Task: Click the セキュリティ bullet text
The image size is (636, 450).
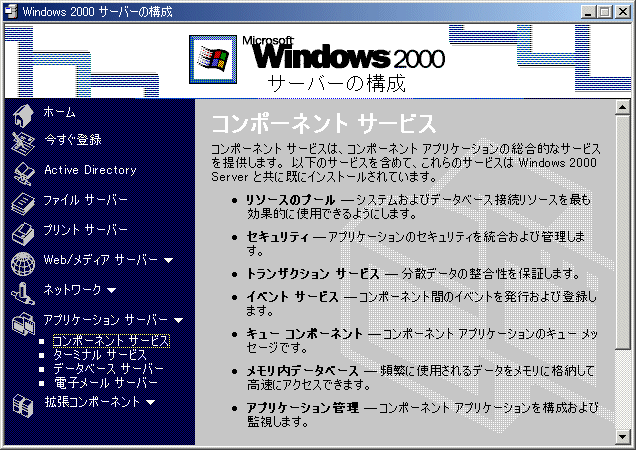Action: 277,237
